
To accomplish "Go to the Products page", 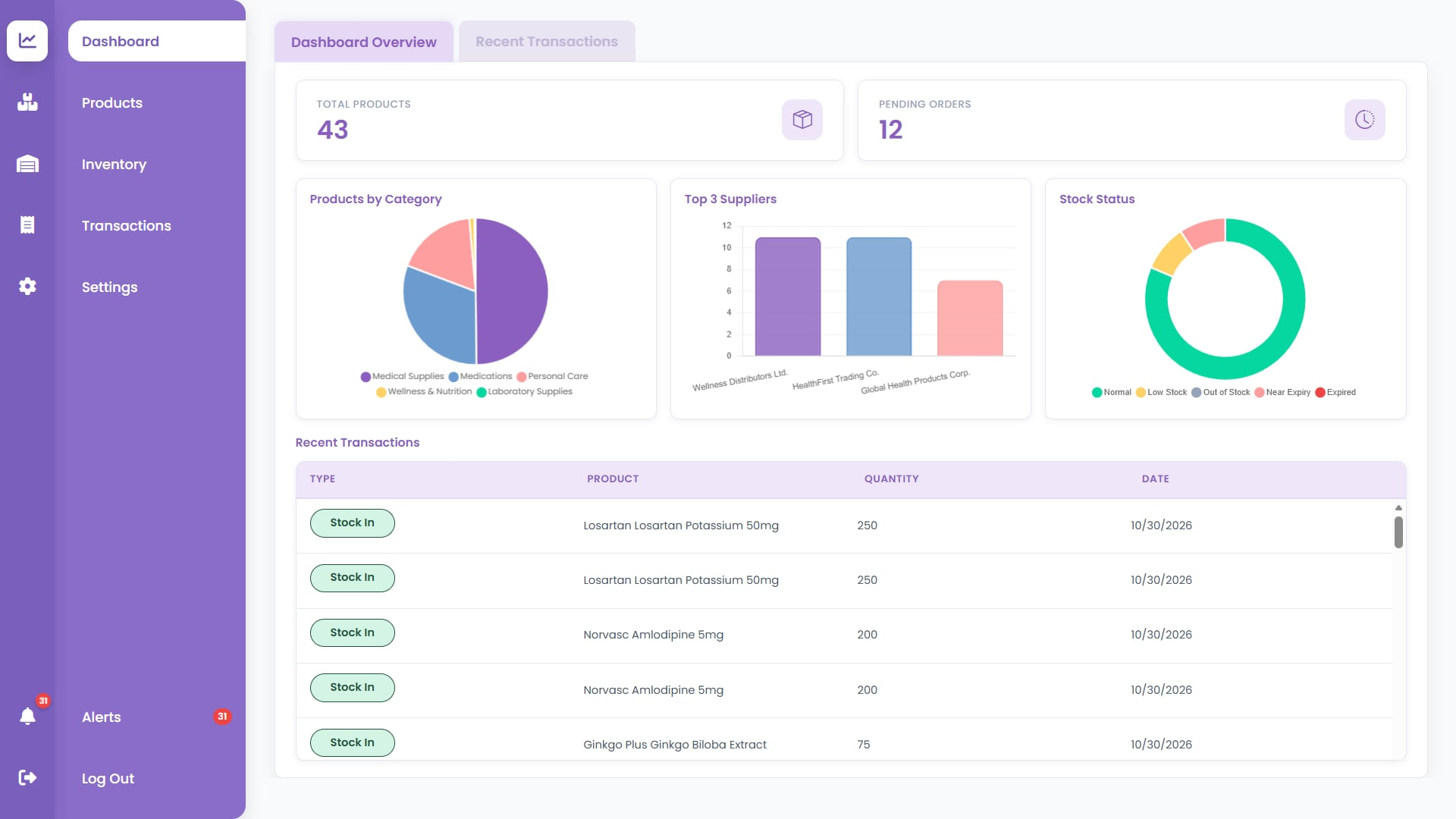I will pyautogui.click(x=112, y=102).
